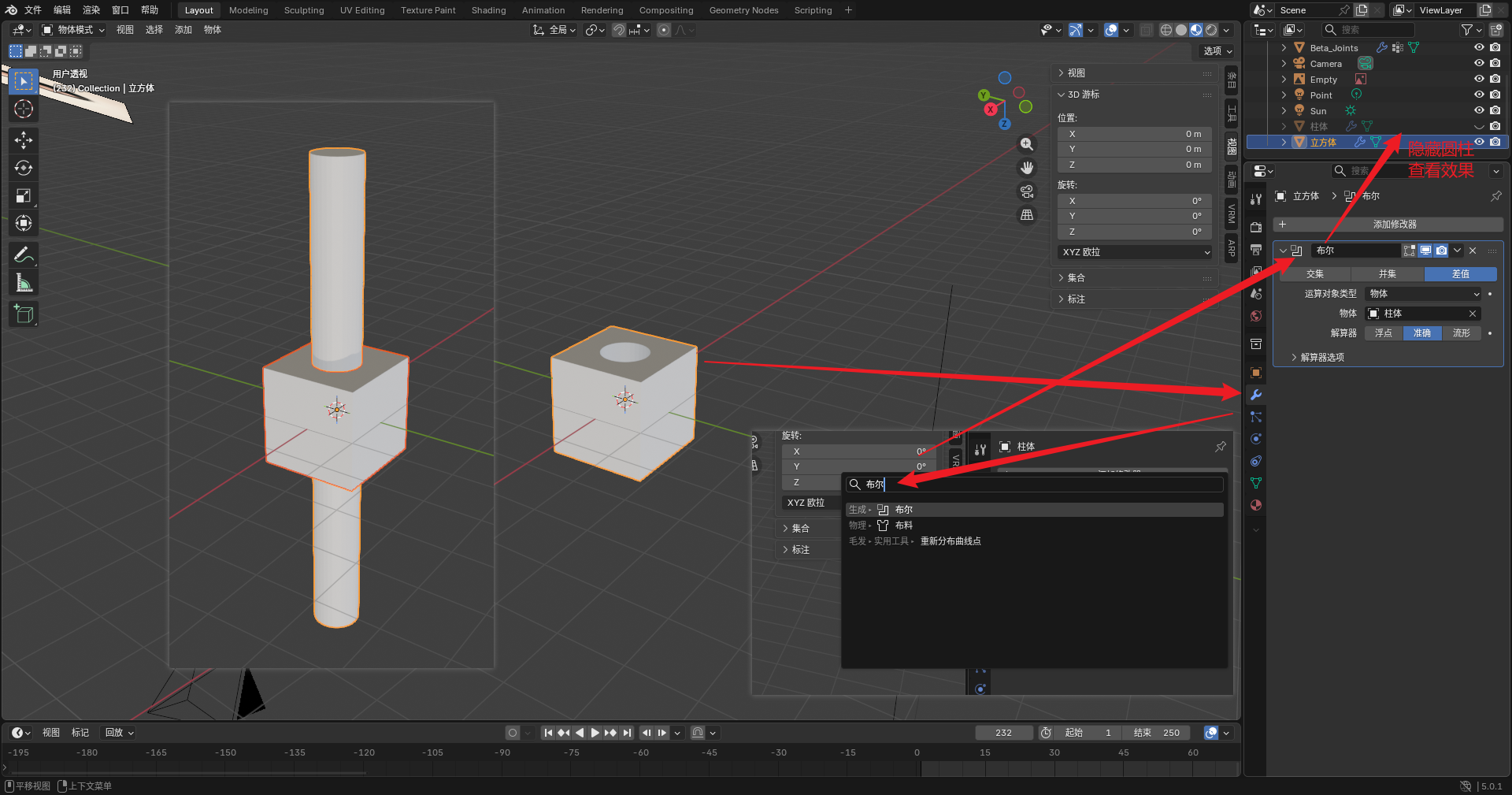Expand the 视图 sidebar panel

1136,72
